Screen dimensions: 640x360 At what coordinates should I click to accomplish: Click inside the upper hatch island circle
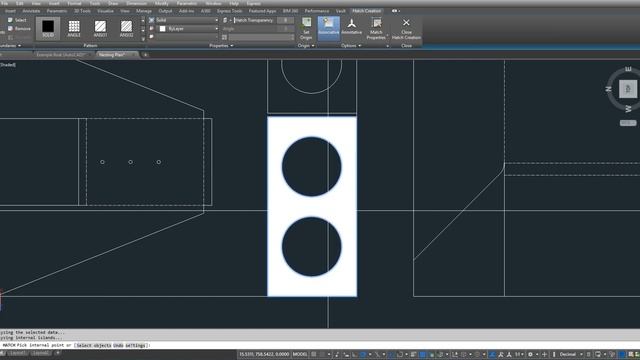[311, 167]
